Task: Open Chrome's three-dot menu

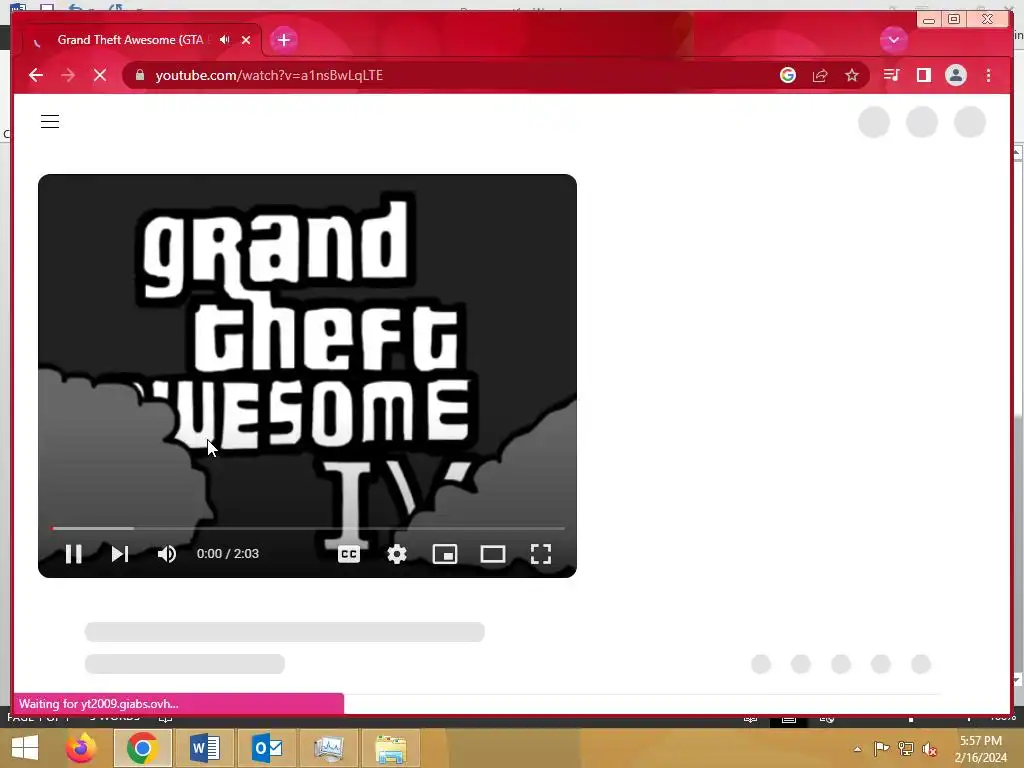Action: click(x=989, y=75)
